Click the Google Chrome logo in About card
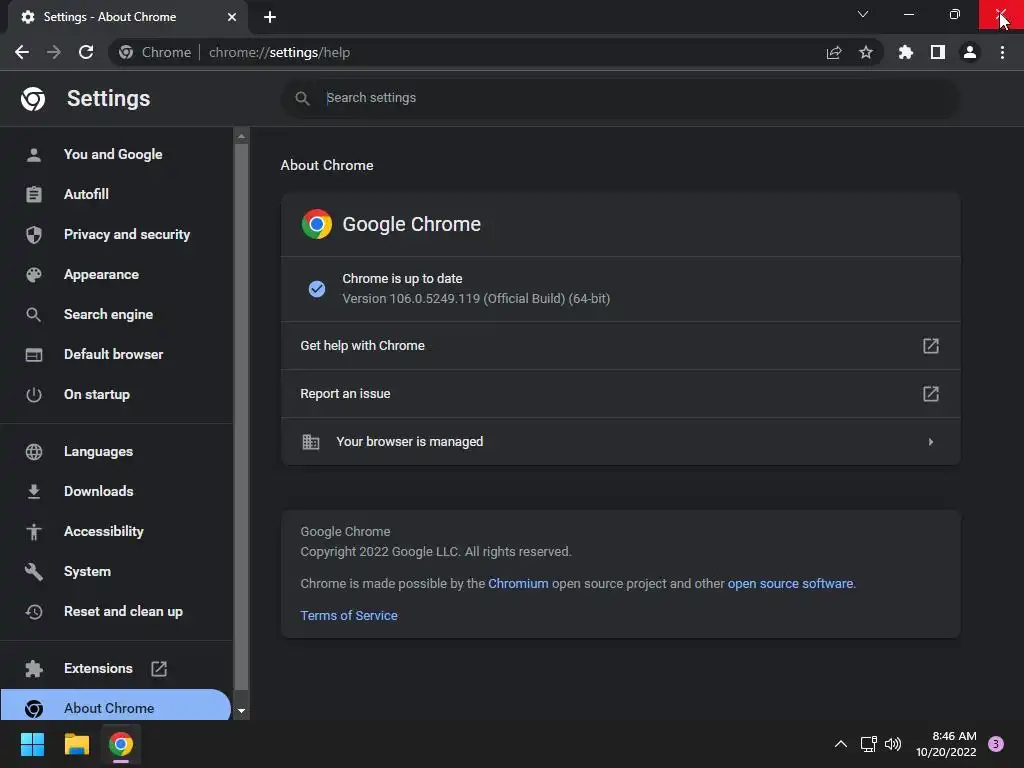This screenshot has height=768, width=1024. (317, 224)
